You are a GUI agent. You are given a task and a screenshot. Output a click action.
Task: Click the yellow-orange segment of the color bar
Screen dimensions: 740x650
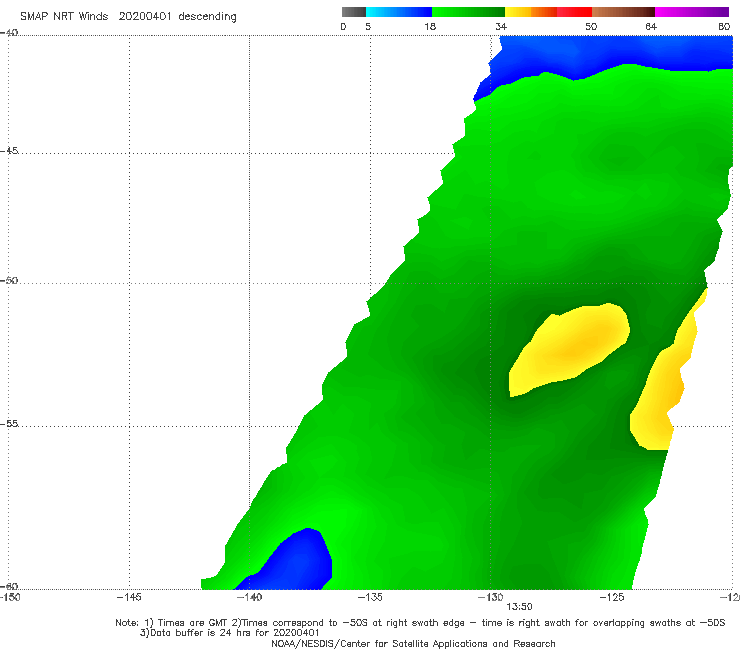click(x=531, y=12)
